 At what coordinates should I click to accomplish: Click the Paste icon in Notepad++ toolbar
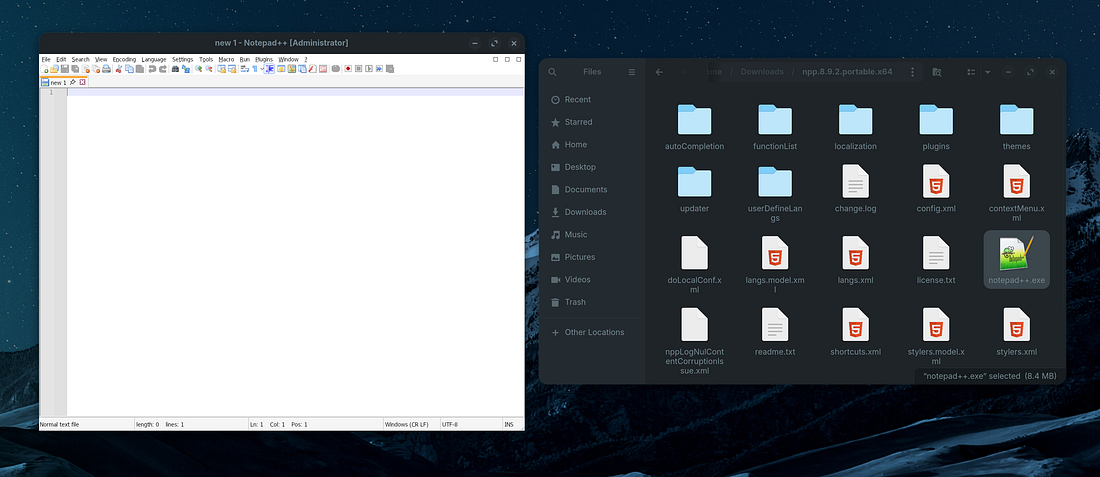click(140, 69)
